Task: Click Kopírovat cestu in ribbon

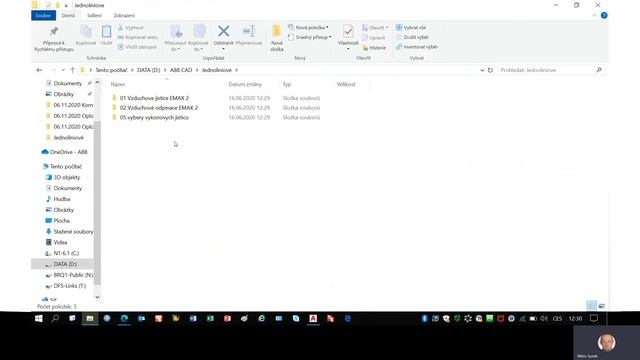Action: [x=138, y=37]
